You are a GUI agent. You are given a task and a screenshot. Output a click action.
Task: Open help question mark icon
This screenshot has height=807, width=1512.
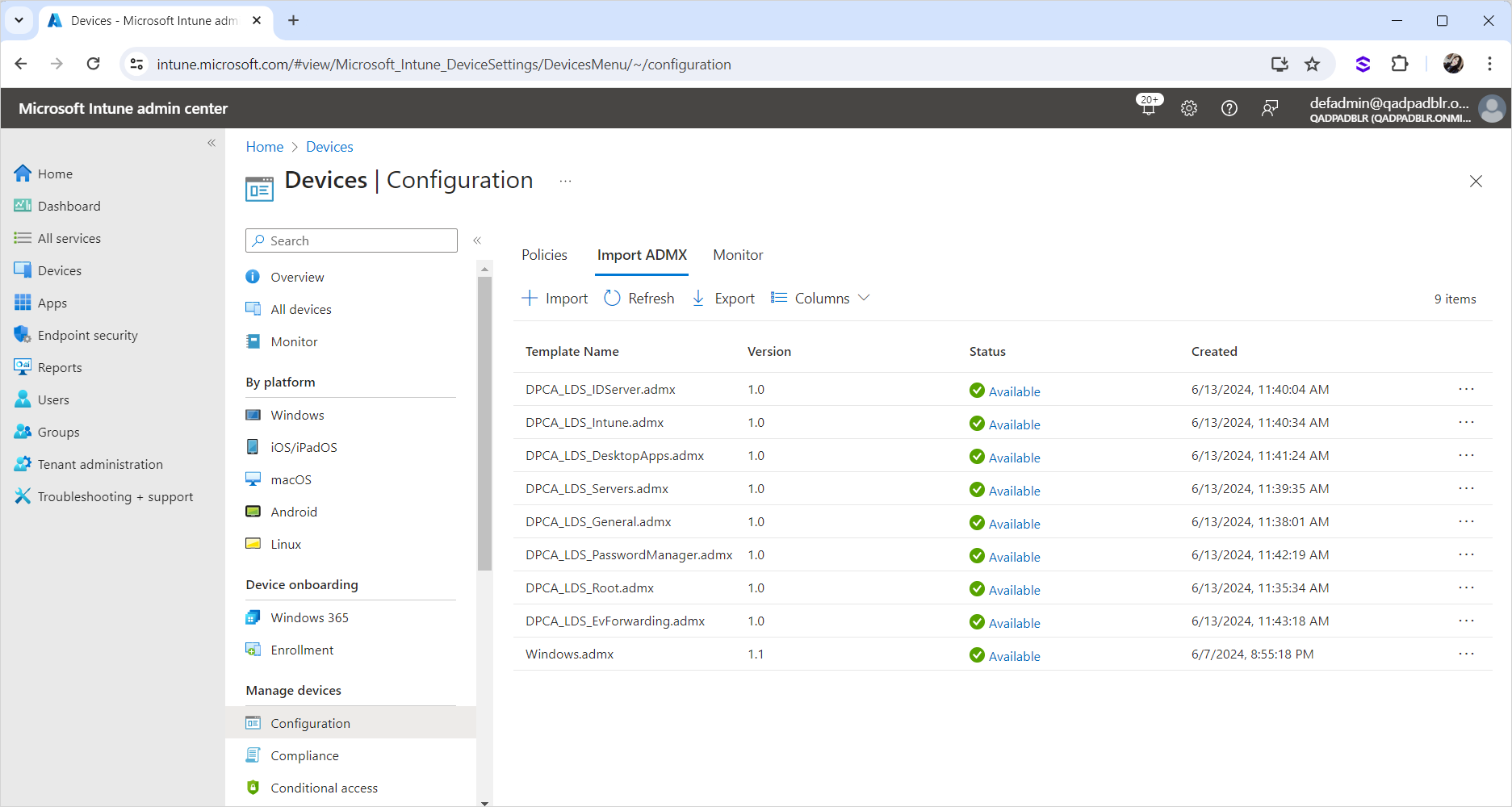coord(1229,108)
